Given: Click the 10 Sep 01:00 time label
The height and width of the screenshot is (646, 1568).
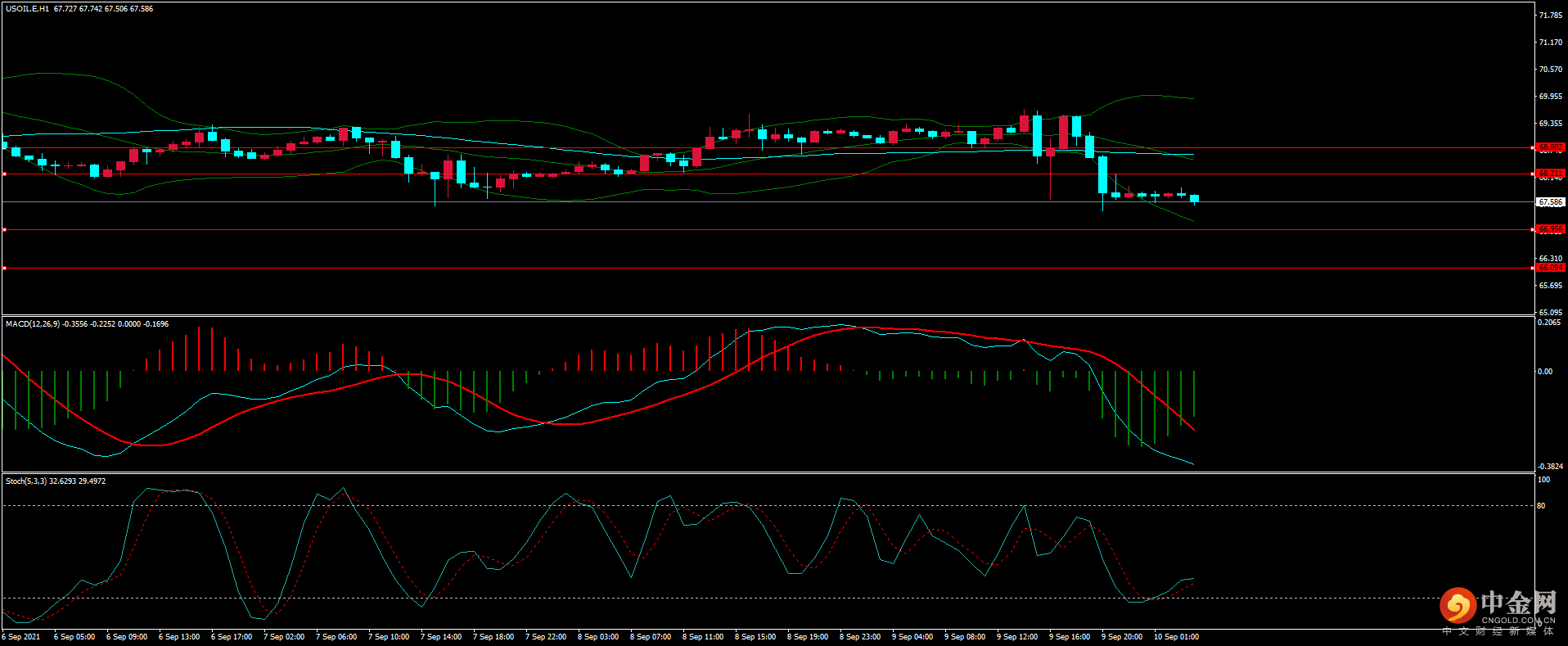Looking at the screenshot, I should [x=1176, y=637].
